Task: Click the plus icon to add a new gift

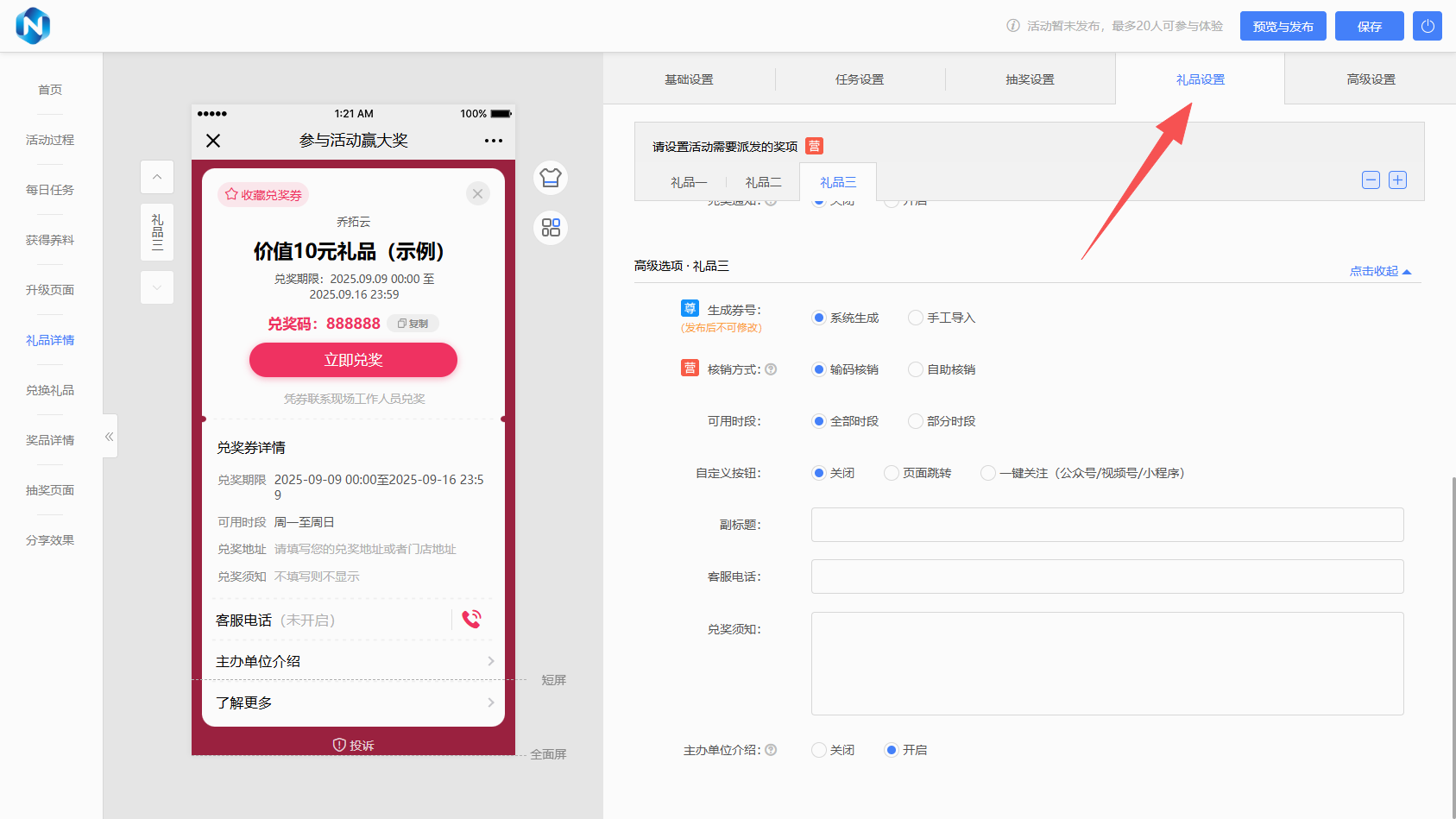Action: click(x=1397, y=180)
